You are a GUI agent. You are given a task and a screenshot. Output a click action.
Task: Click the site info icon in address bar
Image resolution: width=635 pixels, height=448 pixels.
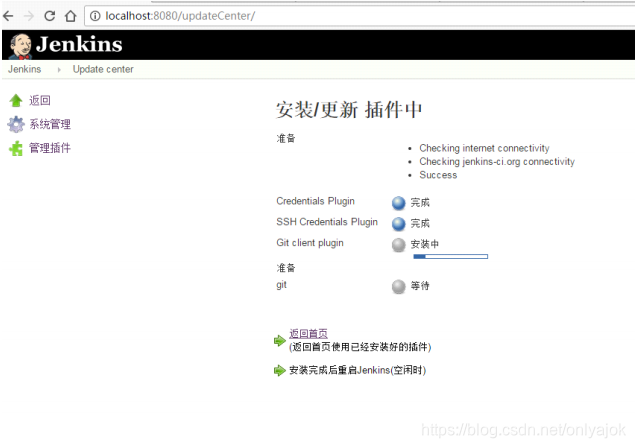coord(95,16)
